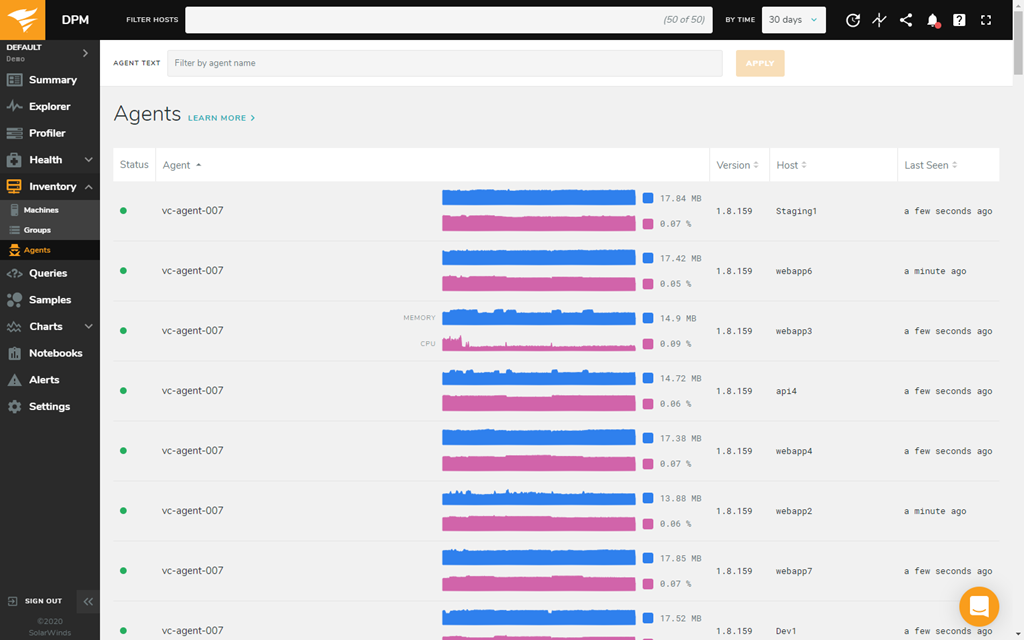Open Machines under Inventory

click(41, 210)
